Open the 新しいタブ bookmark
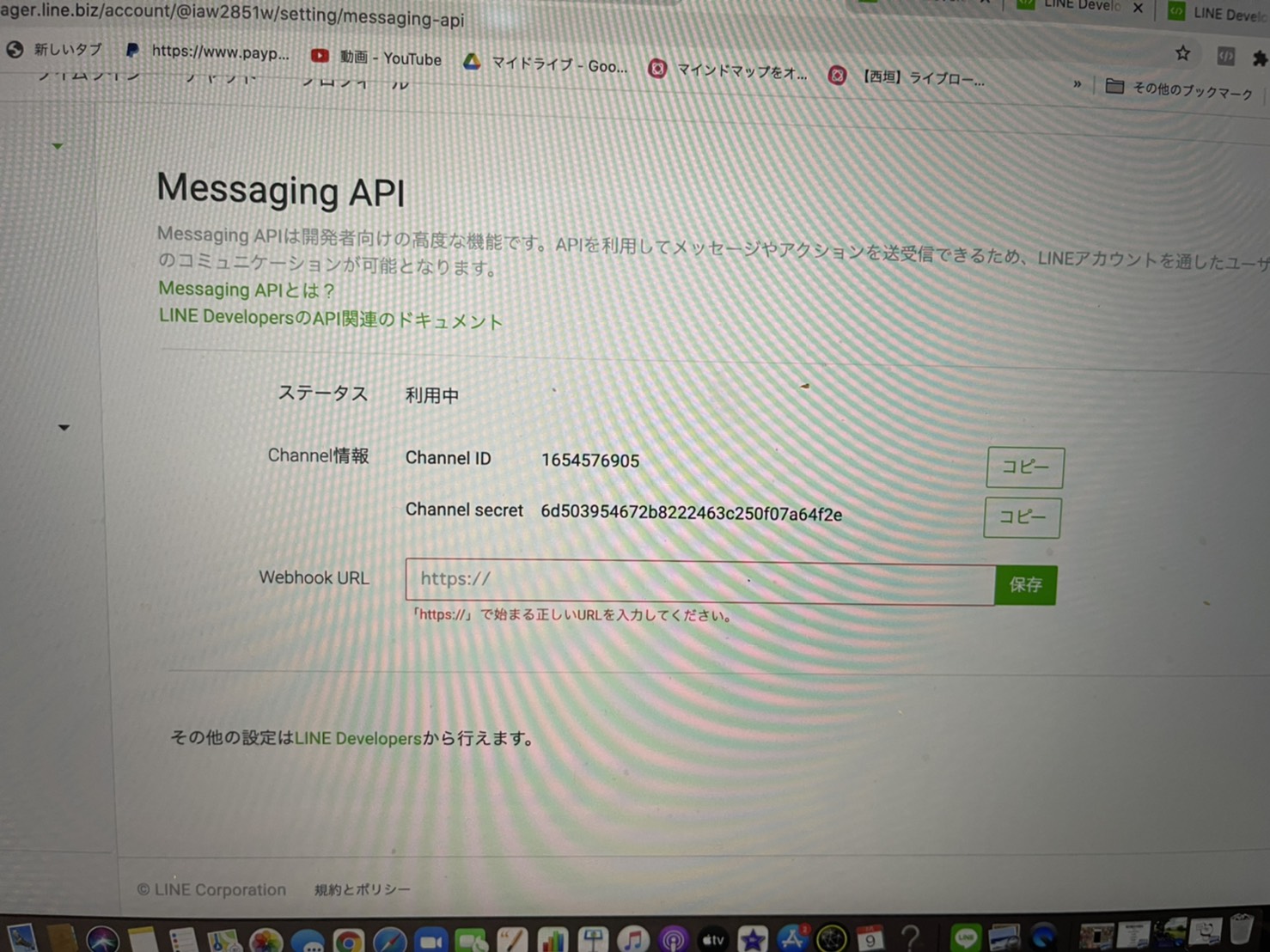Image resolution: width=1270 pixels, height=952 pixels. [53, 49]
